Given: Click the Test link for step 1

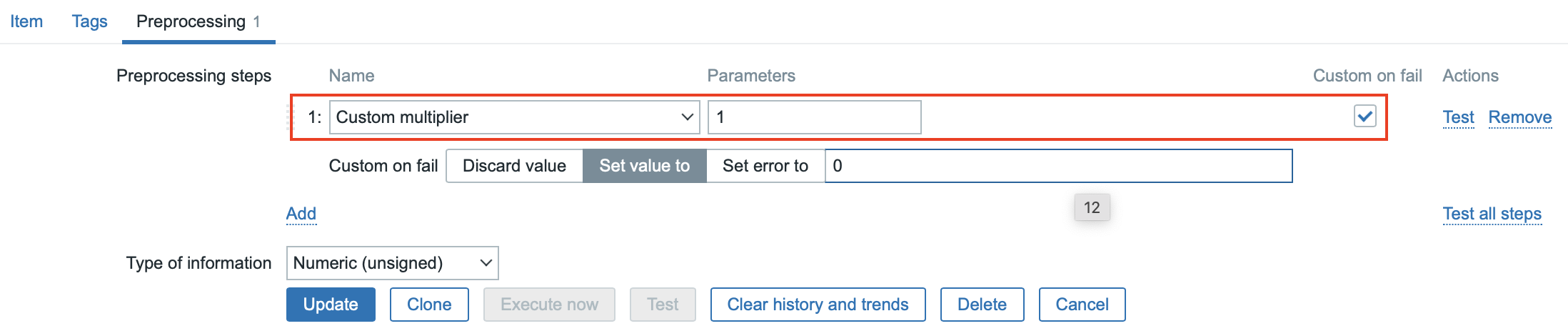Looking at the screenshot, I should [1458, 117].
